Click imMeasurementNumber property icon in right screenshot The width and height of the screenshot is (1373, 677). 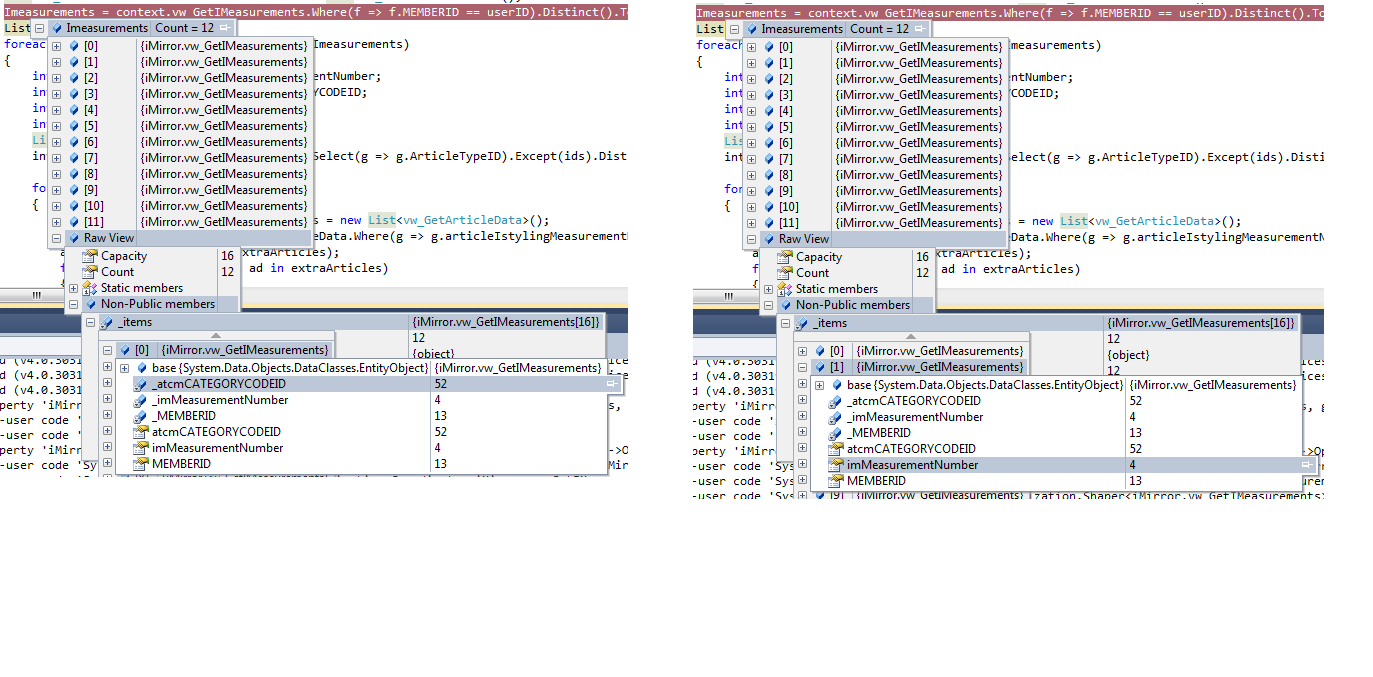[x=836, y=465]
